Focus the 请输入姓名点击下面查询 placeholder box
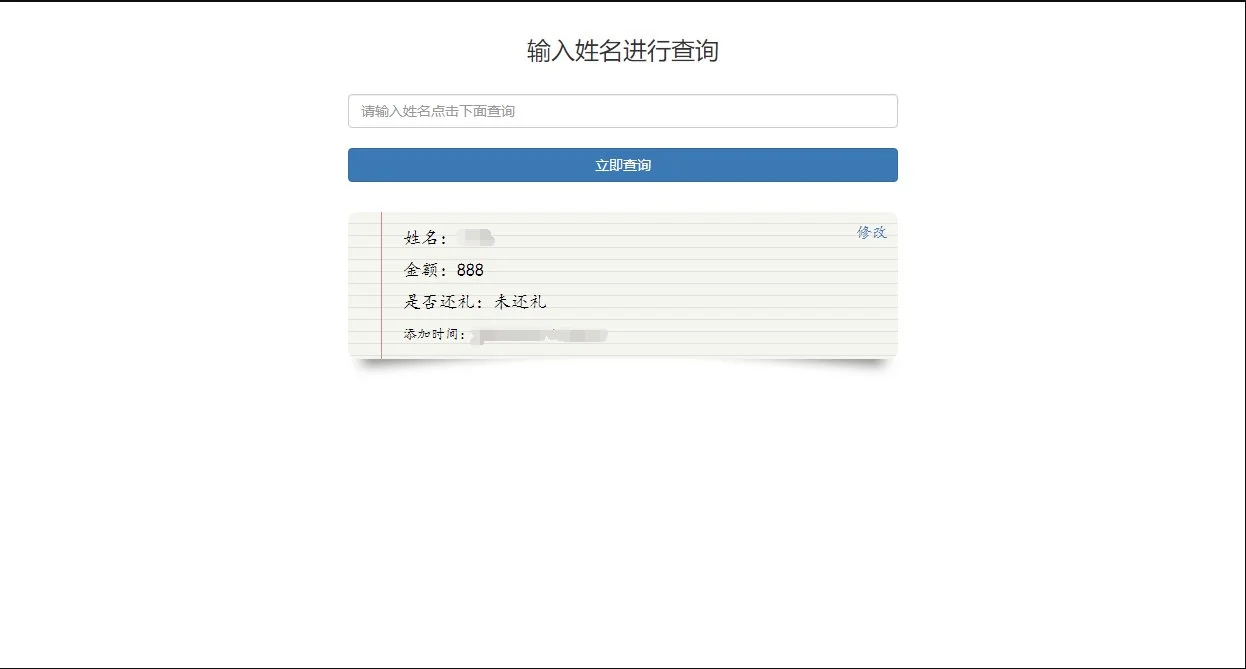Viewport: 1246px width, 669px height. 622,110
